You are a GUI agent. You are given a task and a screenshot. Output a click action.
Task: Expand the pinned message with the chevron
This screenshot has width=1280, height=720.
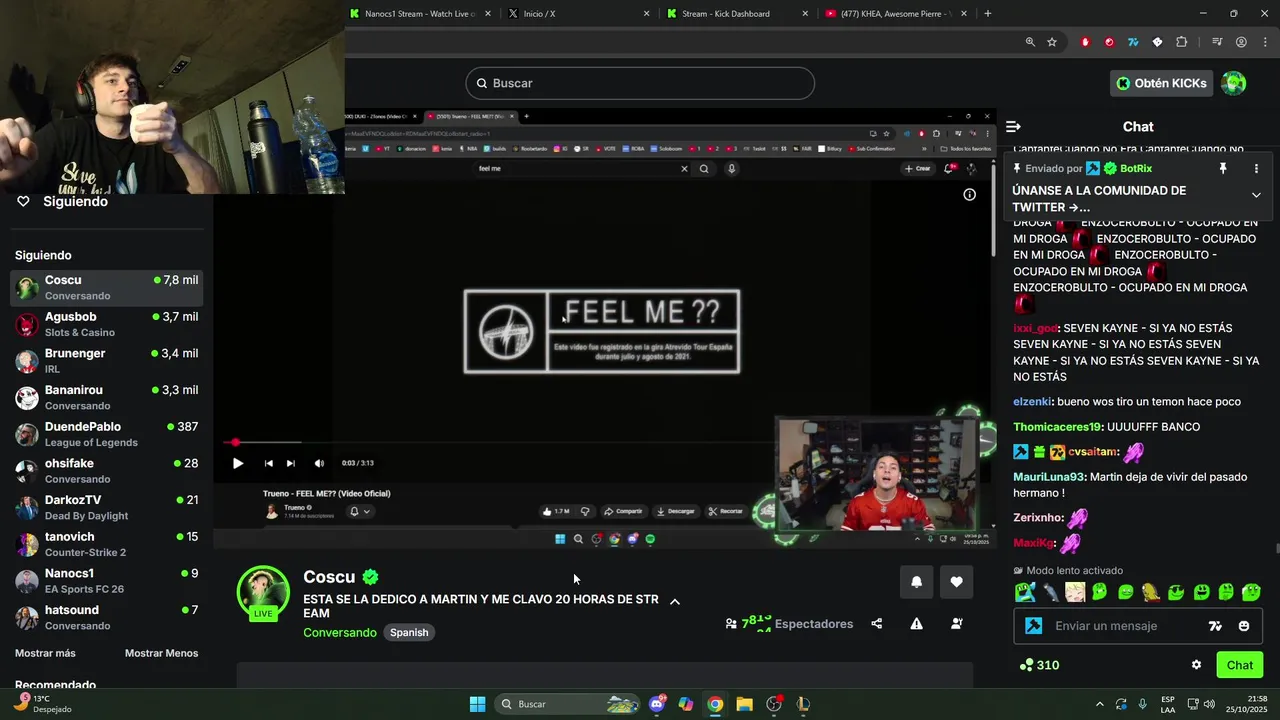click(1256, 195)
